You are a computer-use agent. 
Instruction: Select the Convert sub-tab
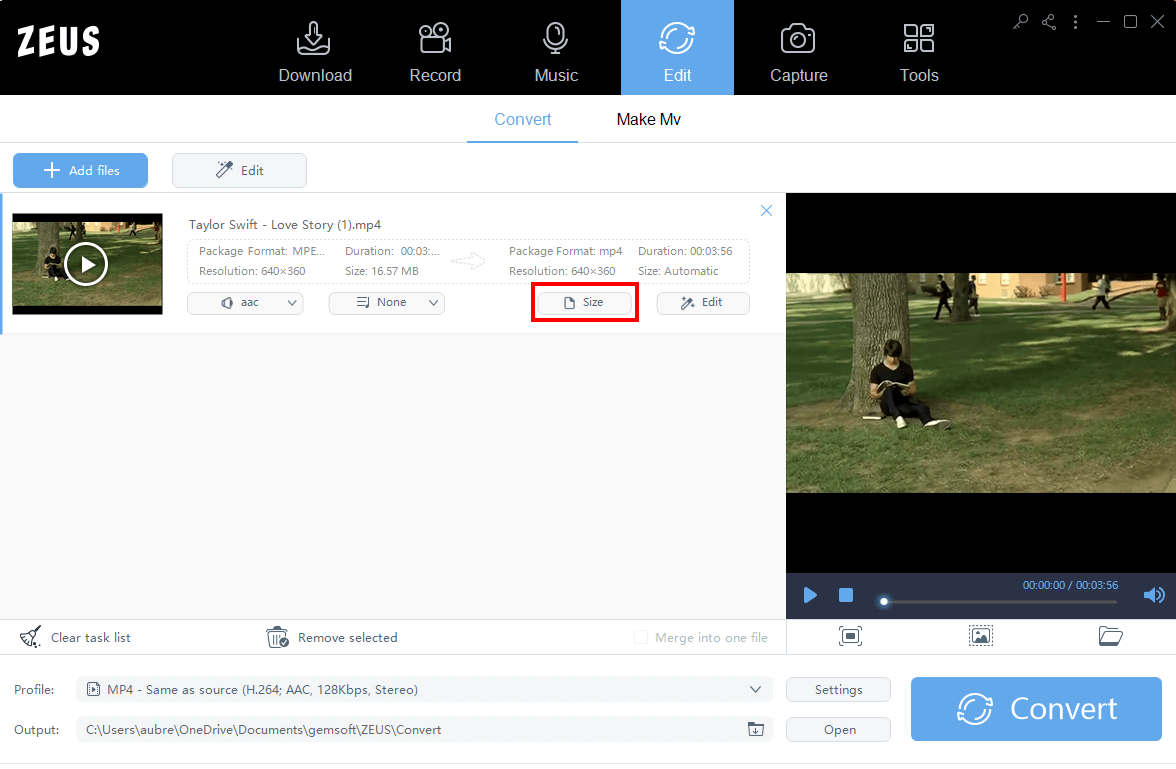(523, 119)
